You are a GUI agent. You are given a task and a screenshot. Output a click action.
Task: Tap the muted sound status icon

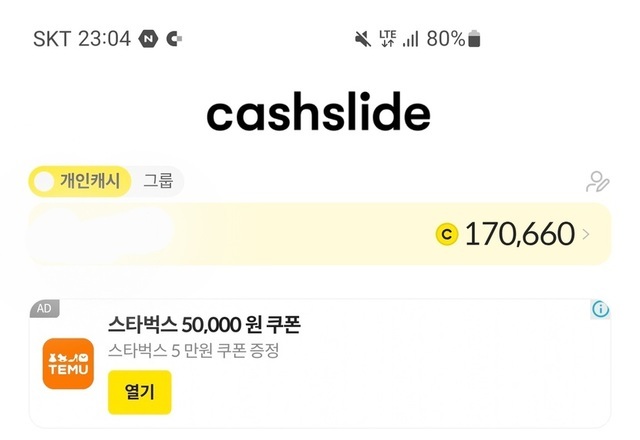(x=362, y=39)
